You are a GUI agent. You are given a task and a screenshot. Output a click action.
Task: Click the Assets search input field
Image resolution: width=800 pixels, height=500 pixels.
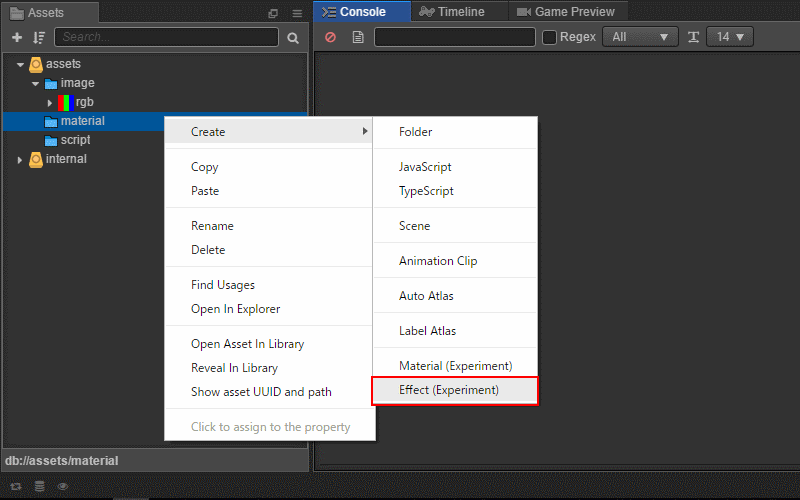click(166, 37)
